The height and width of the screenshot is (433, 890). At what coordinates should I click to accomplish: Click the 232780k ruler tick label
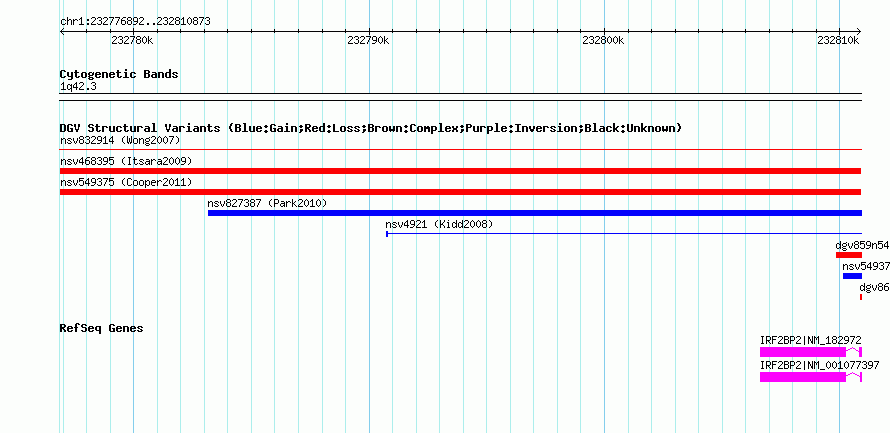click(x=132, y=40)
